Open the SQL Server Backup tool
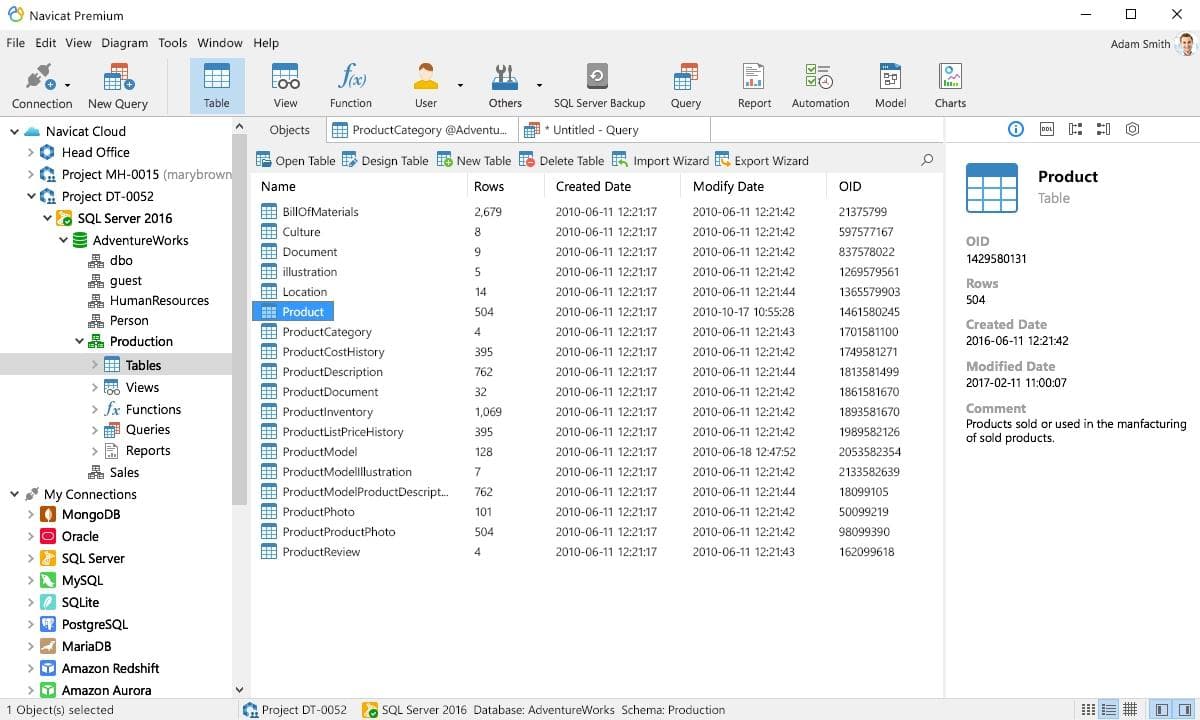The image size is (1200, 720). (x=598, y=86)
